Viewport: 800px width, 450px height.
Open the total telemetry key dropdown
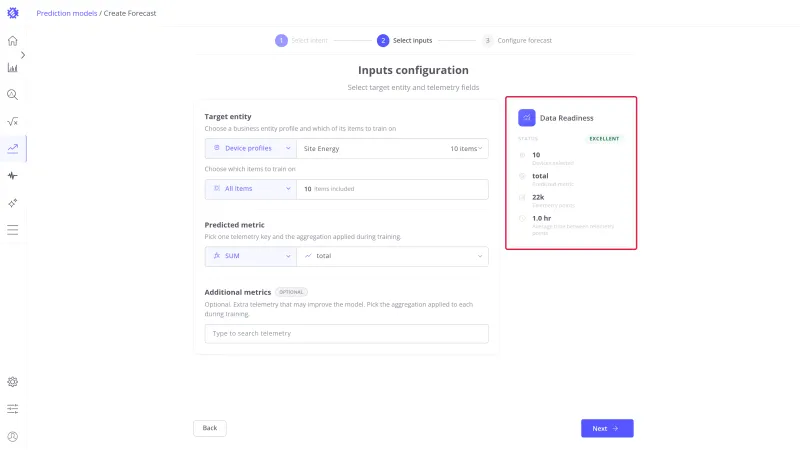coord(392,256)
